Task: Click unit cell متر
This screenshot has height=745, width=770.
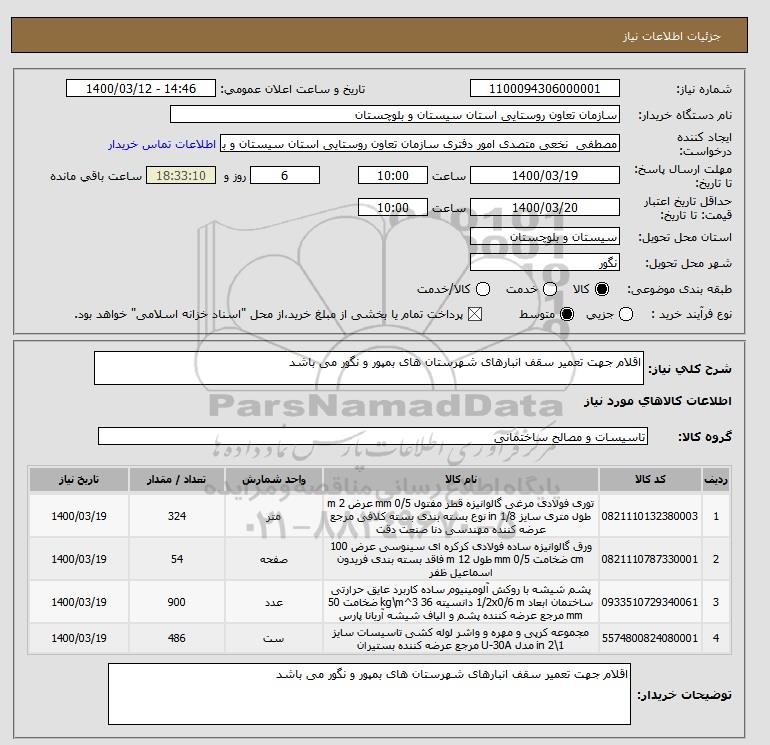Action: coord(274,516)
